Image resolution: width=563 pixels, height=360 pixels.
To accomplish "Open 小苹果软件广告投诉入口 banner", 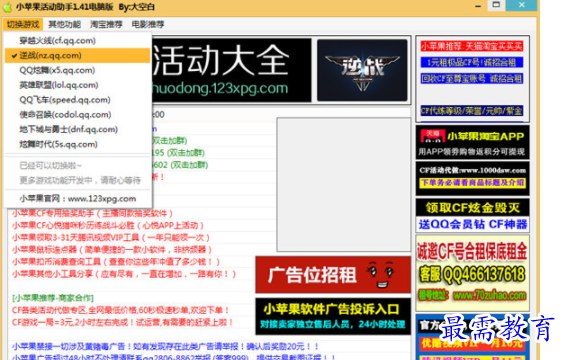I will [333, 316].
